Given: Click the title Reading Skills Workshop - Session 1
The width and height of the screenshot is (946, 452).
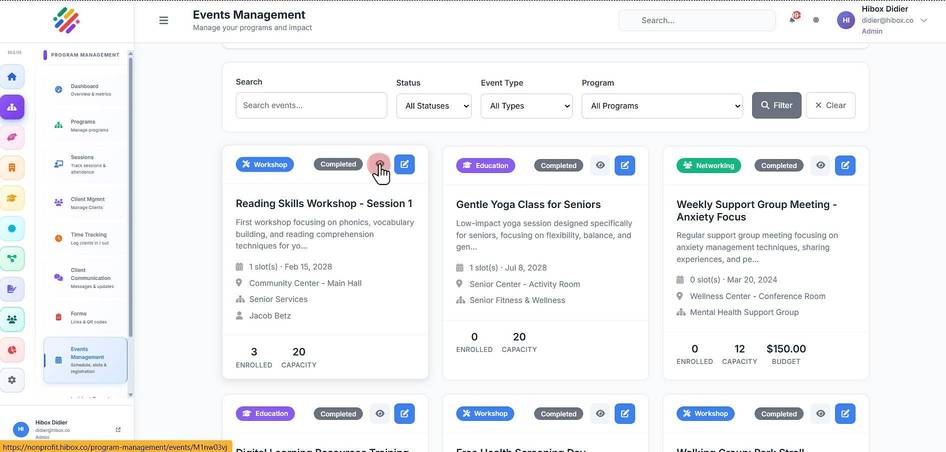Looking at the screenshot, I should click(x=324, y=203).
